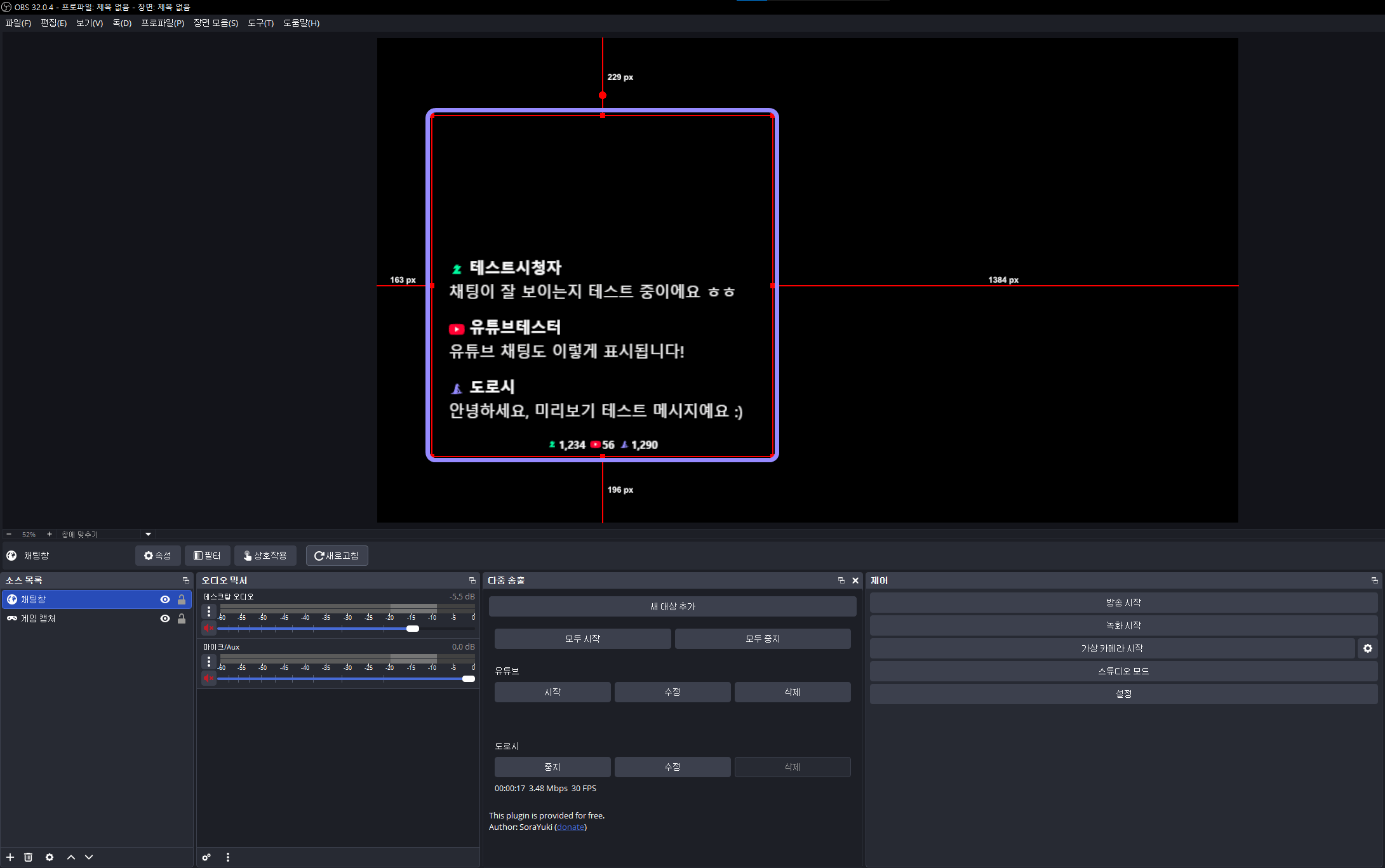The image size is (1385, 868).
Task: Zoom in preview with plus icon
Action: 50,534
